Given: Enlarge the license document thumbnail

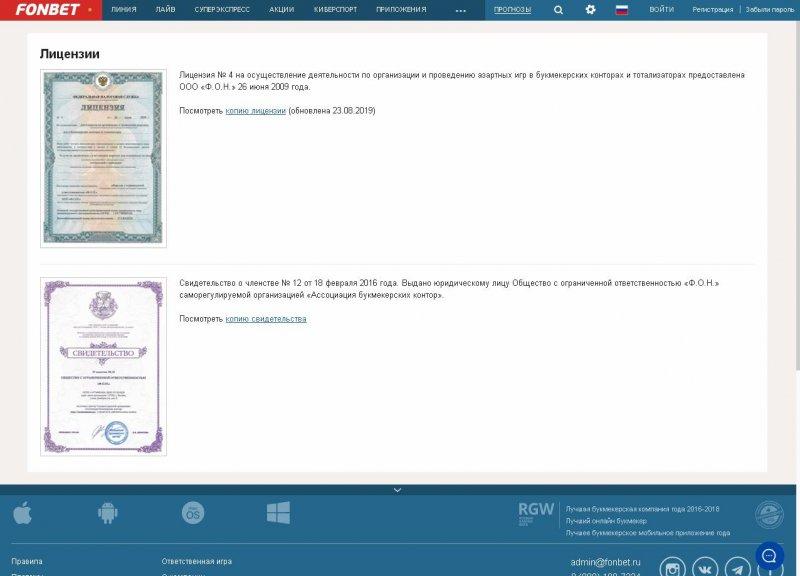Looking at the screenshot, I should (104, 158).
